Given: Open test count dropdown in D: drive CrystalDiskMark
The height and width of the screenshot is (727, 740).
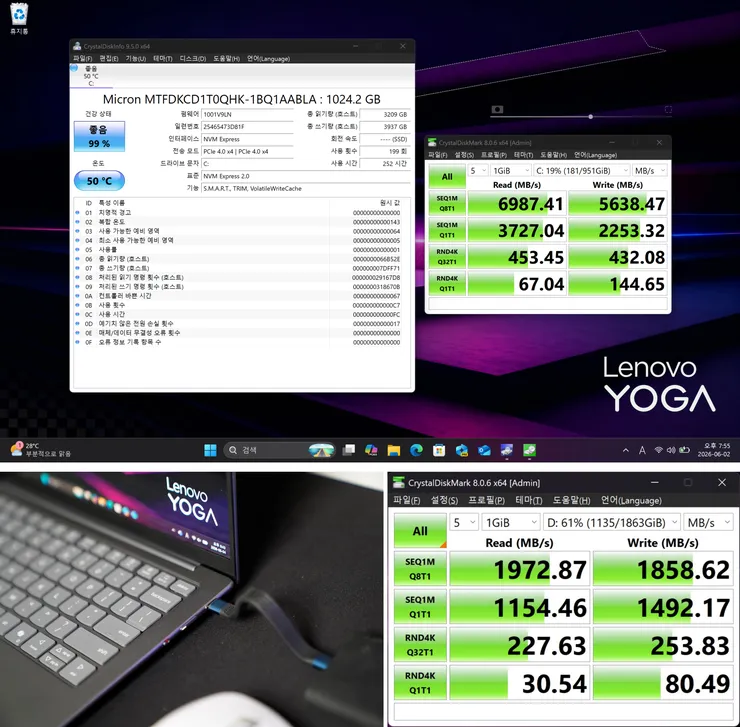Looking at the screenshot, I should click(x=464, y=523).
